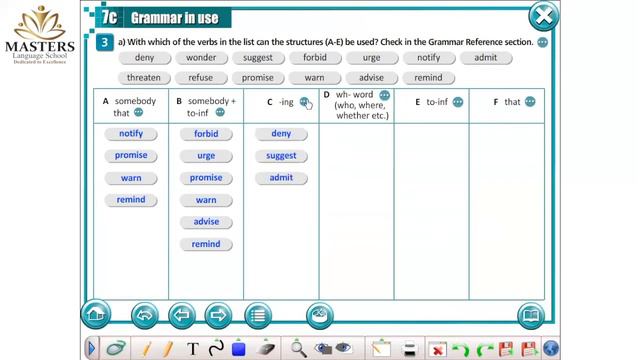This screenshot has width=640, height=360.
Task: Select 'refuse' in the verb list
Action: pos(201,78)
